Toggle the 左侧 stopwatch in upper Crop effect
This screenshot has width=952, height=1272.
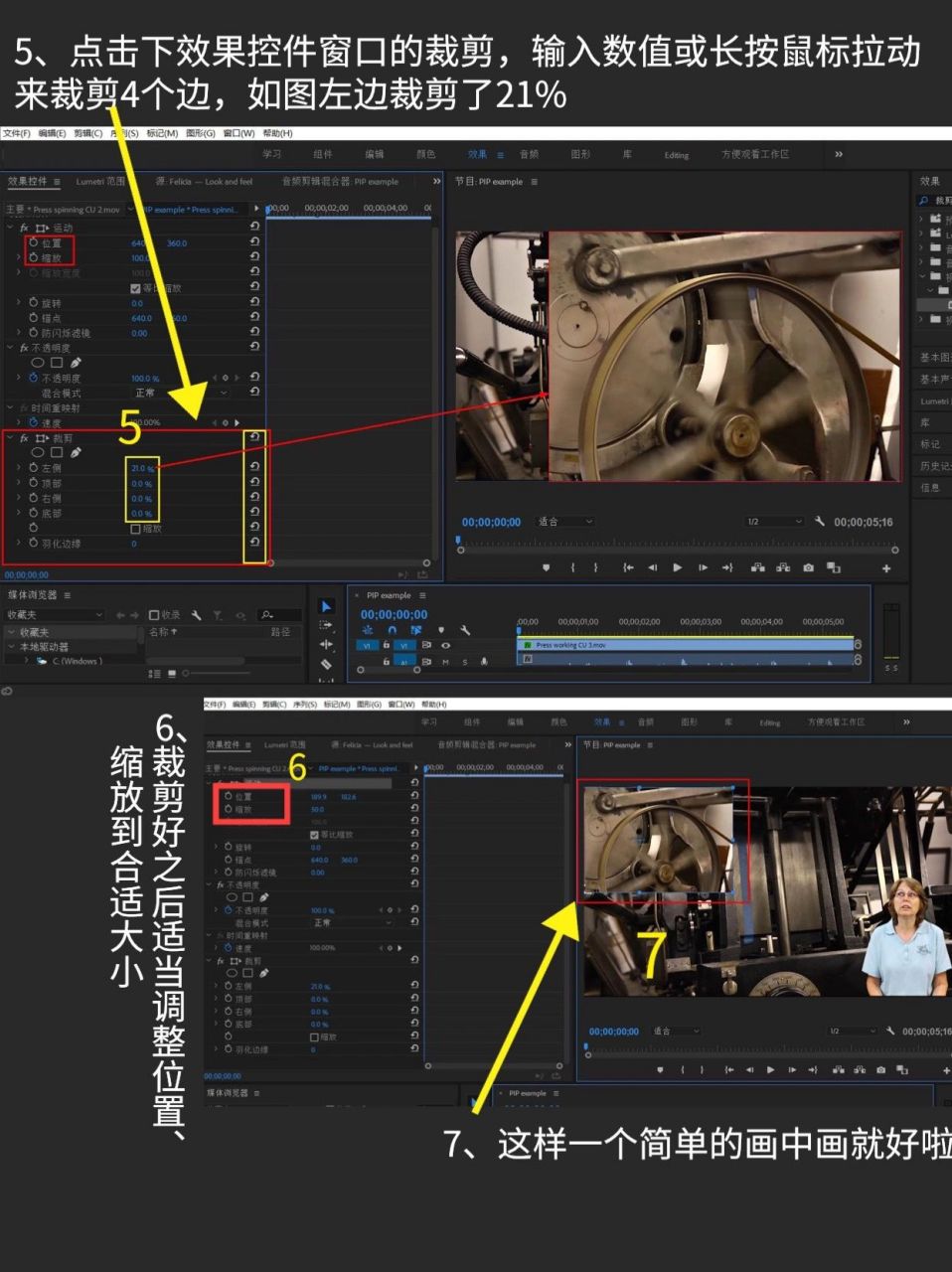tap(33, 468)
